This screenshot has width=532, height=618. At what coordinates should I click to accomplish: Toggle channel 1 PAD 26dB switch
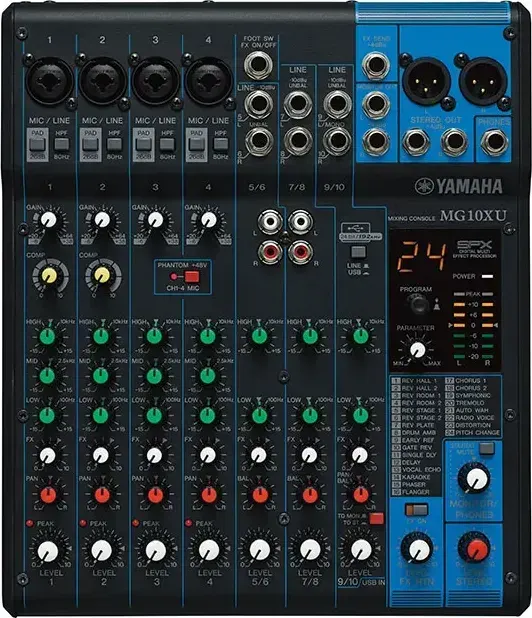37,144
